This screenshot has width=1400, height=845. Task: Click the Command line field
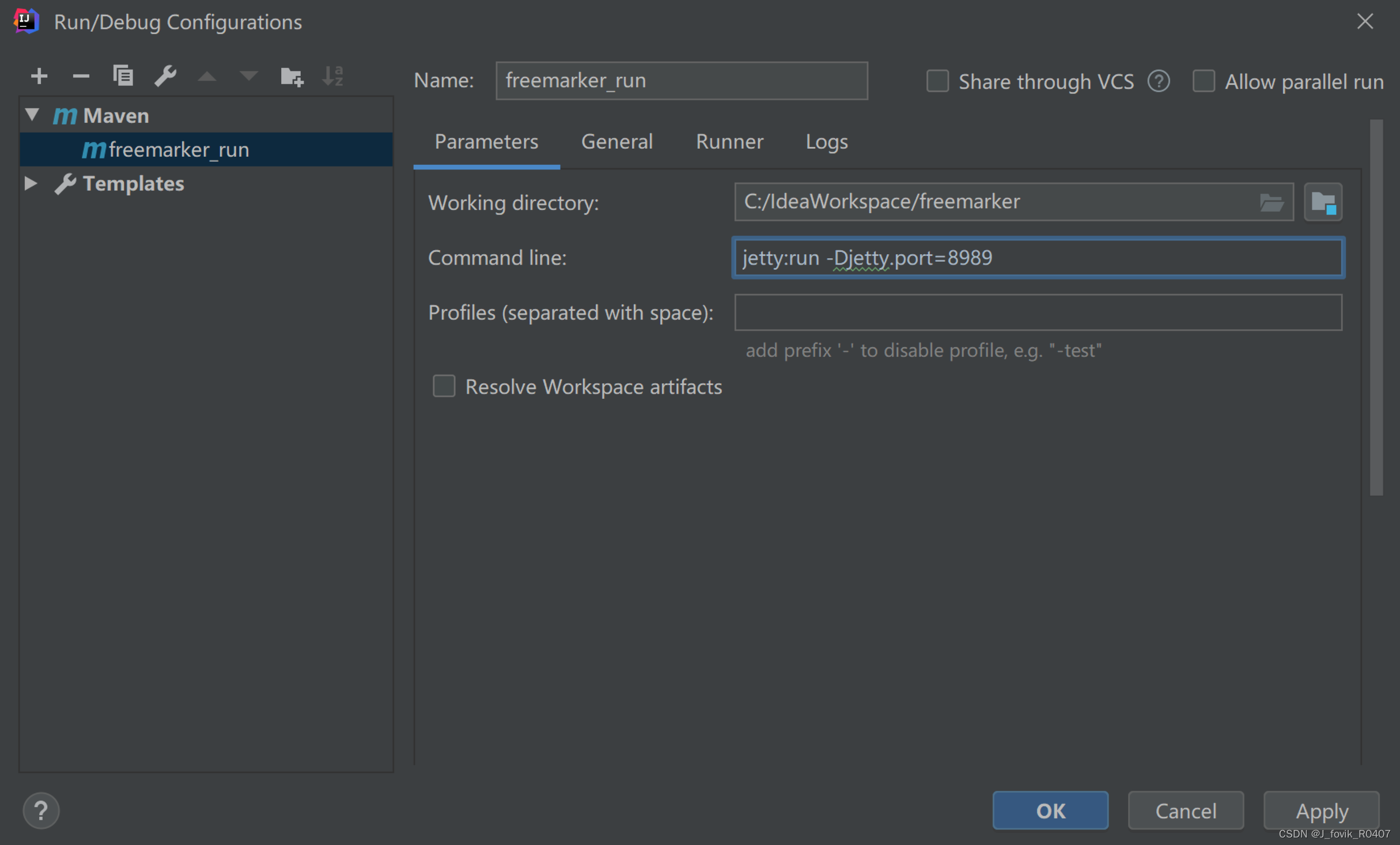(1038, 258)
